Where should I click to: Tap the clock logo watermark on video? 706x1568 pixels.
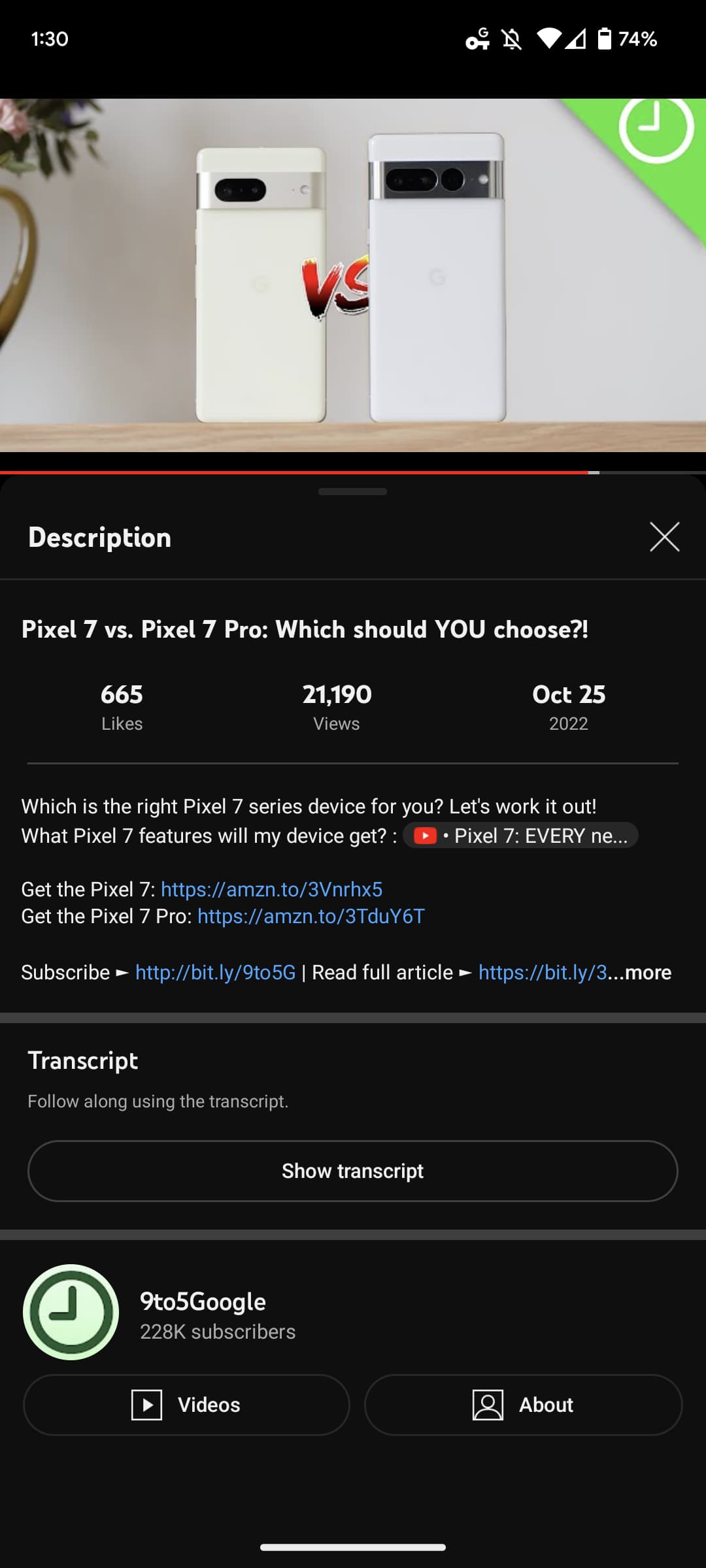coord(656,129)
